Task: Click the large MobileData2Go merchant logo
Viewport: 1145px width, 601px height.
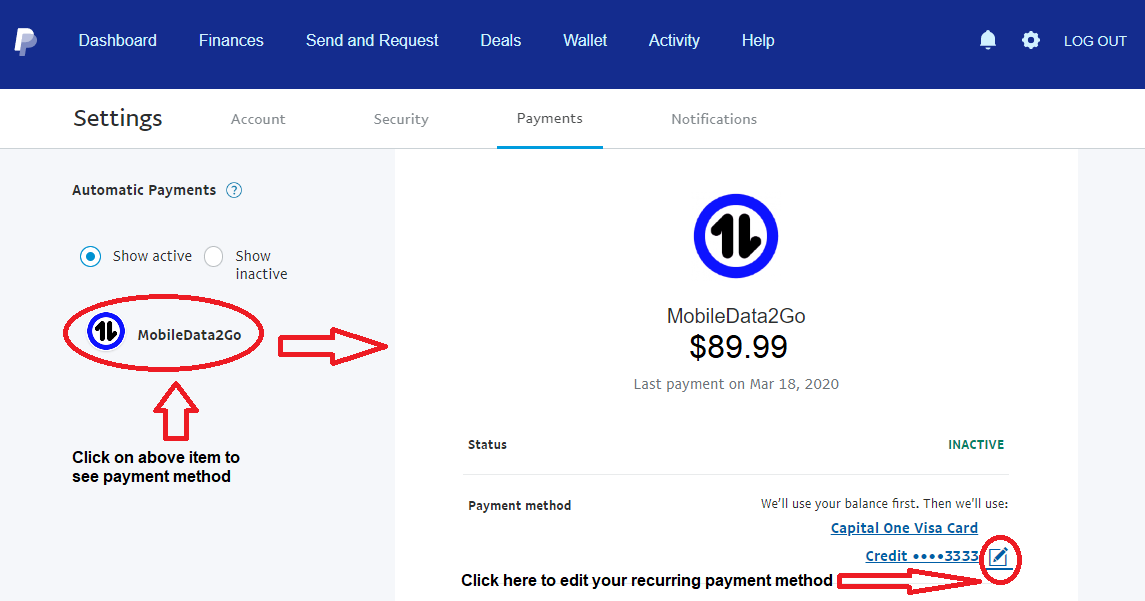Action: tap(735, 236)
